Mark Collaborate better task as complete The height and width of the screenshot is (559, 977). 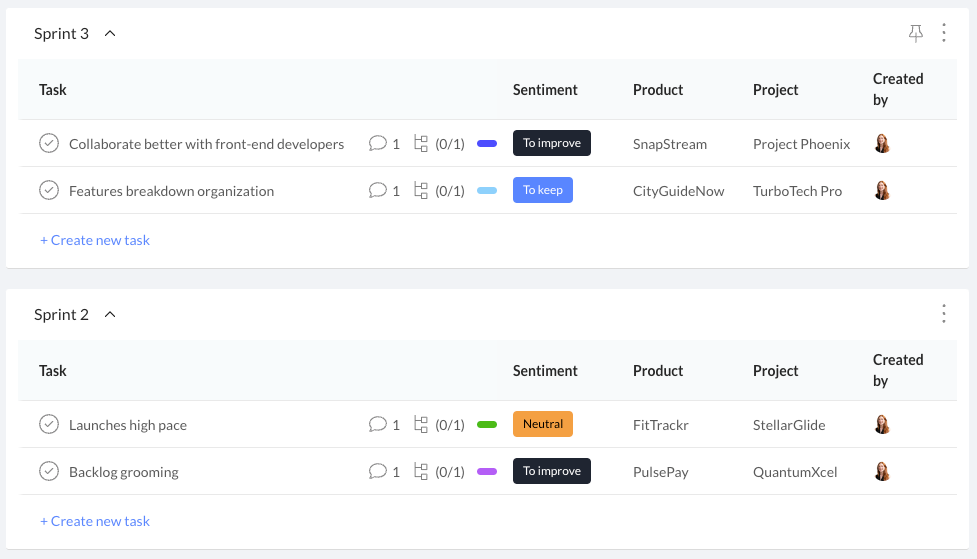point(49,143)
